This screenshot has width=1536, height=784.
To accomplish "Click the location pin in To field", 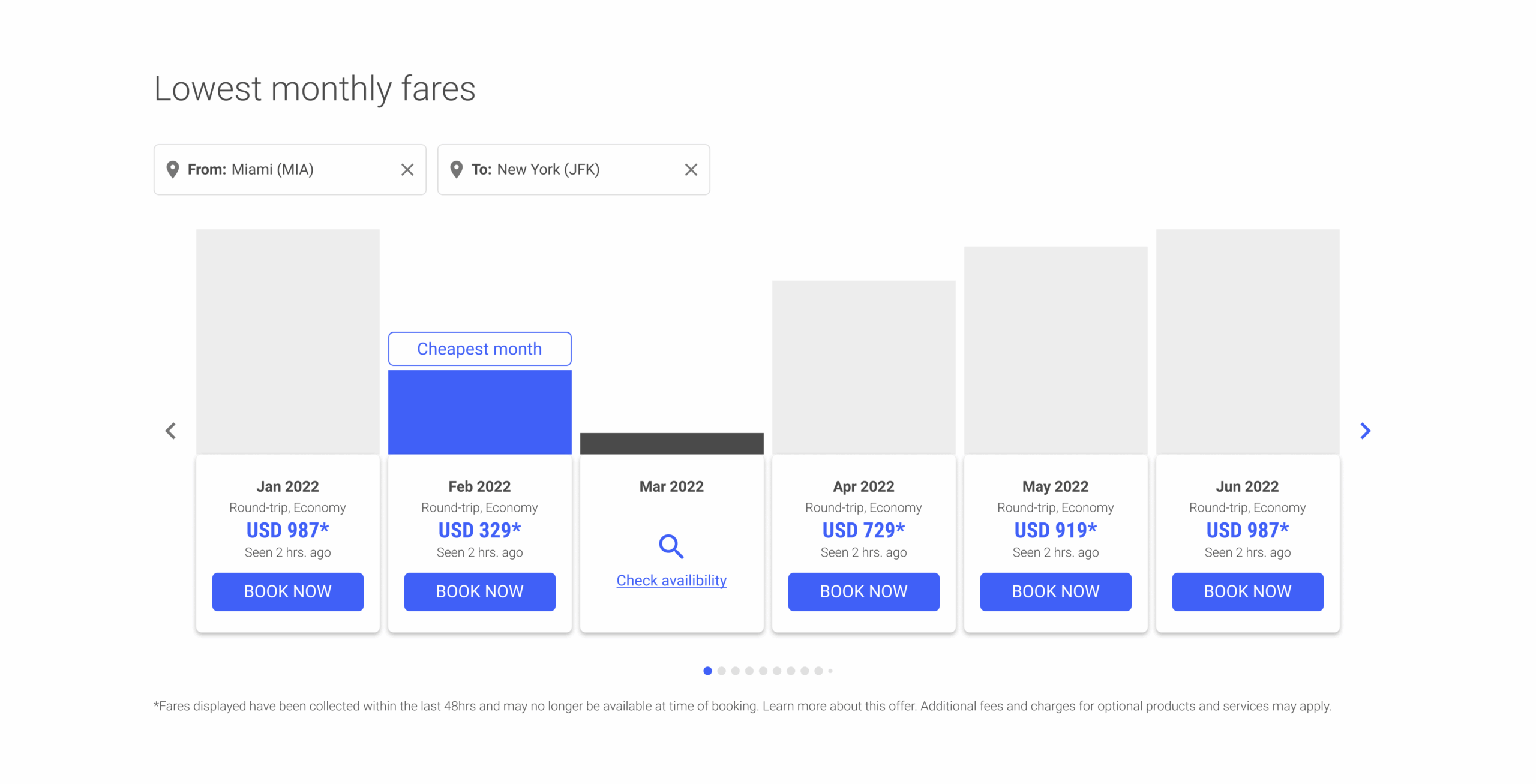I will (456, 170).
